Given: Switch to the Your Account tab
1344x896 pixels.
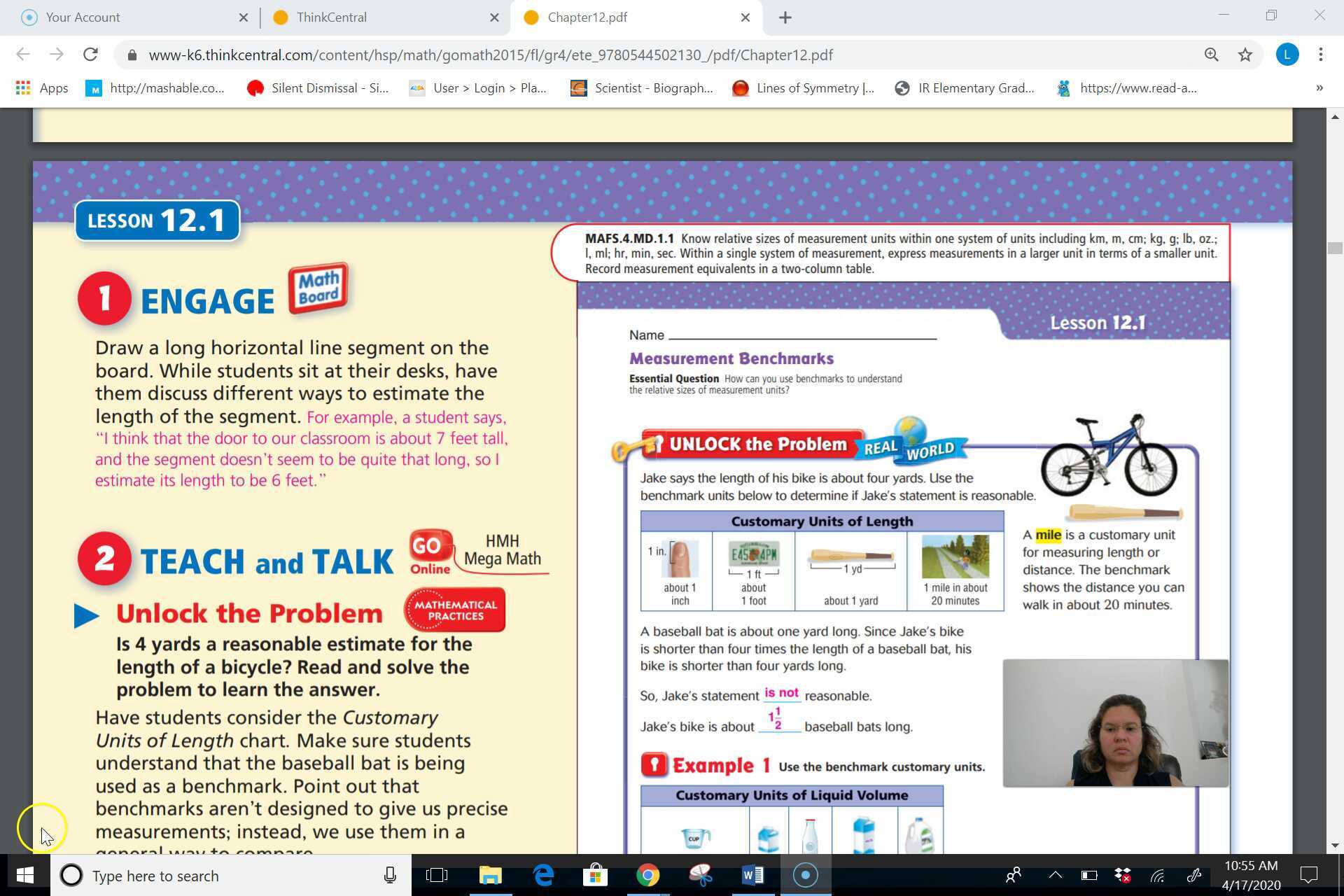Looking at the screenshot, I should tap(83, 17).
